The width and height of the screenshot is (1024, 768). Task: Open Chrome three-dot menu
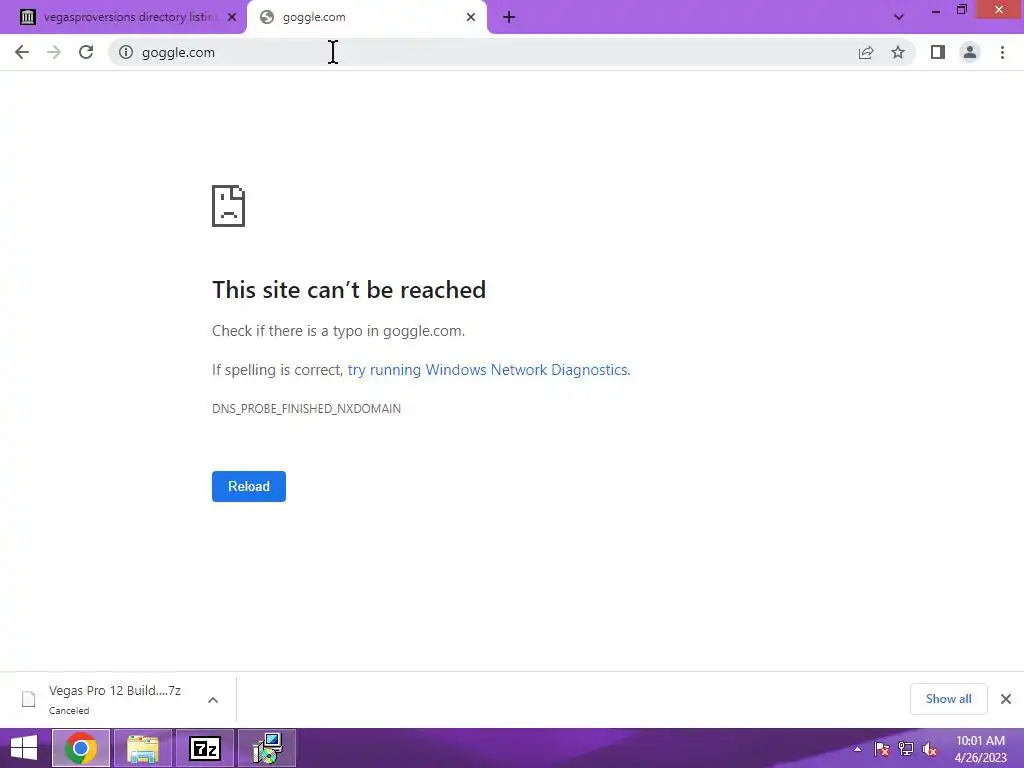click(x=1002, y=52)
